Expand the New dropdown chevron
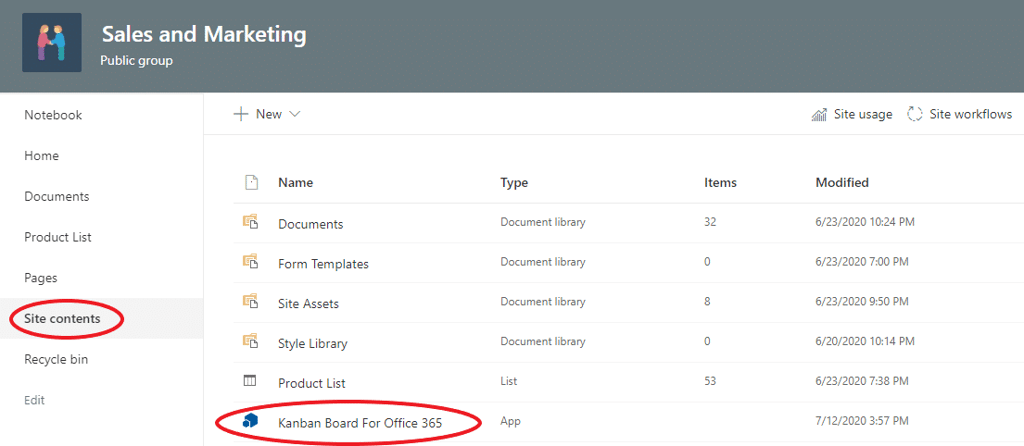 click(294, 114)
